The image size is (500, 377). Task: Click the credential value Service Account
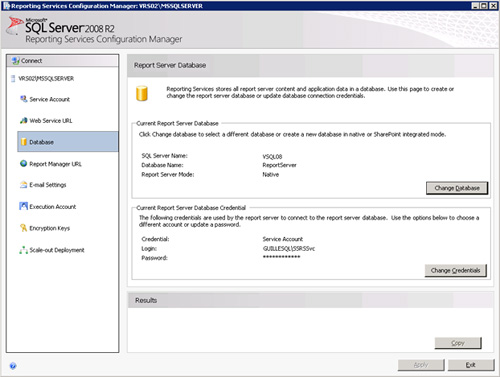pyautogui.click(x=283, y=239)
